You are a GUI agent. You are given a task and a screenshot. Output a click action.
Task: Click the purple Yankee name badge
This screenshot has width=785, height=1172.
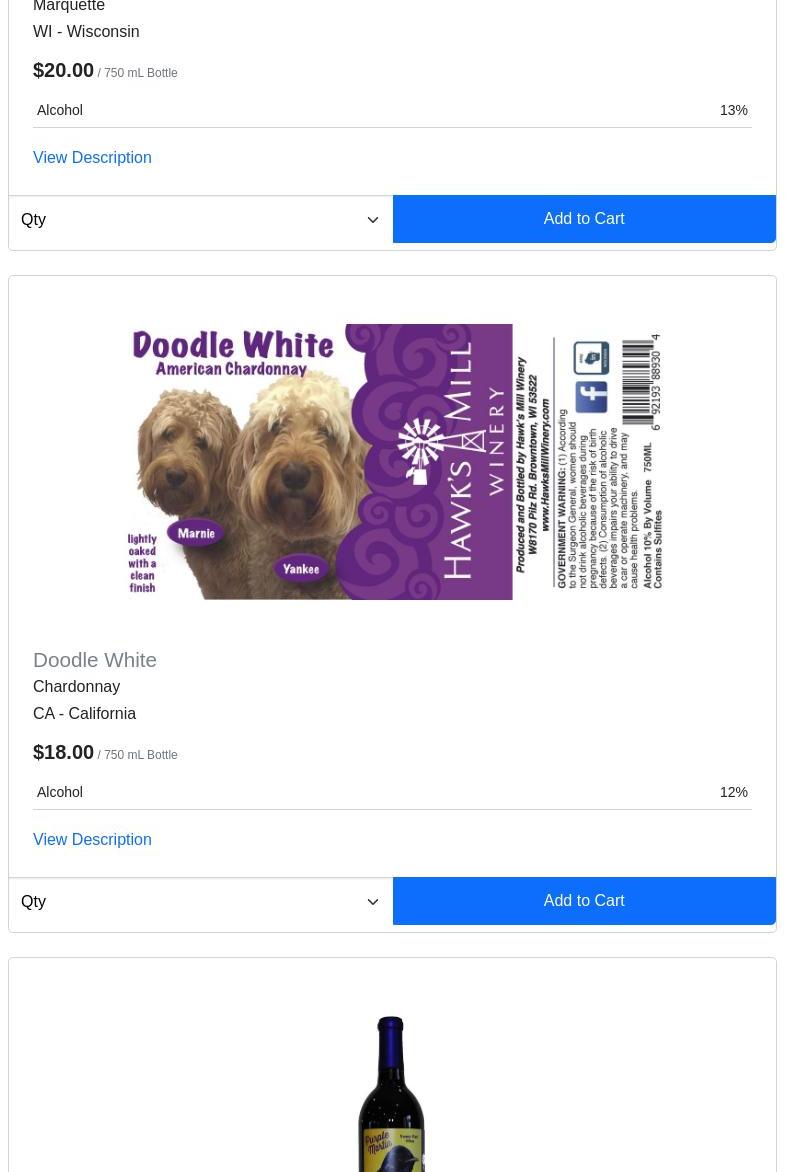pos(301,569)
